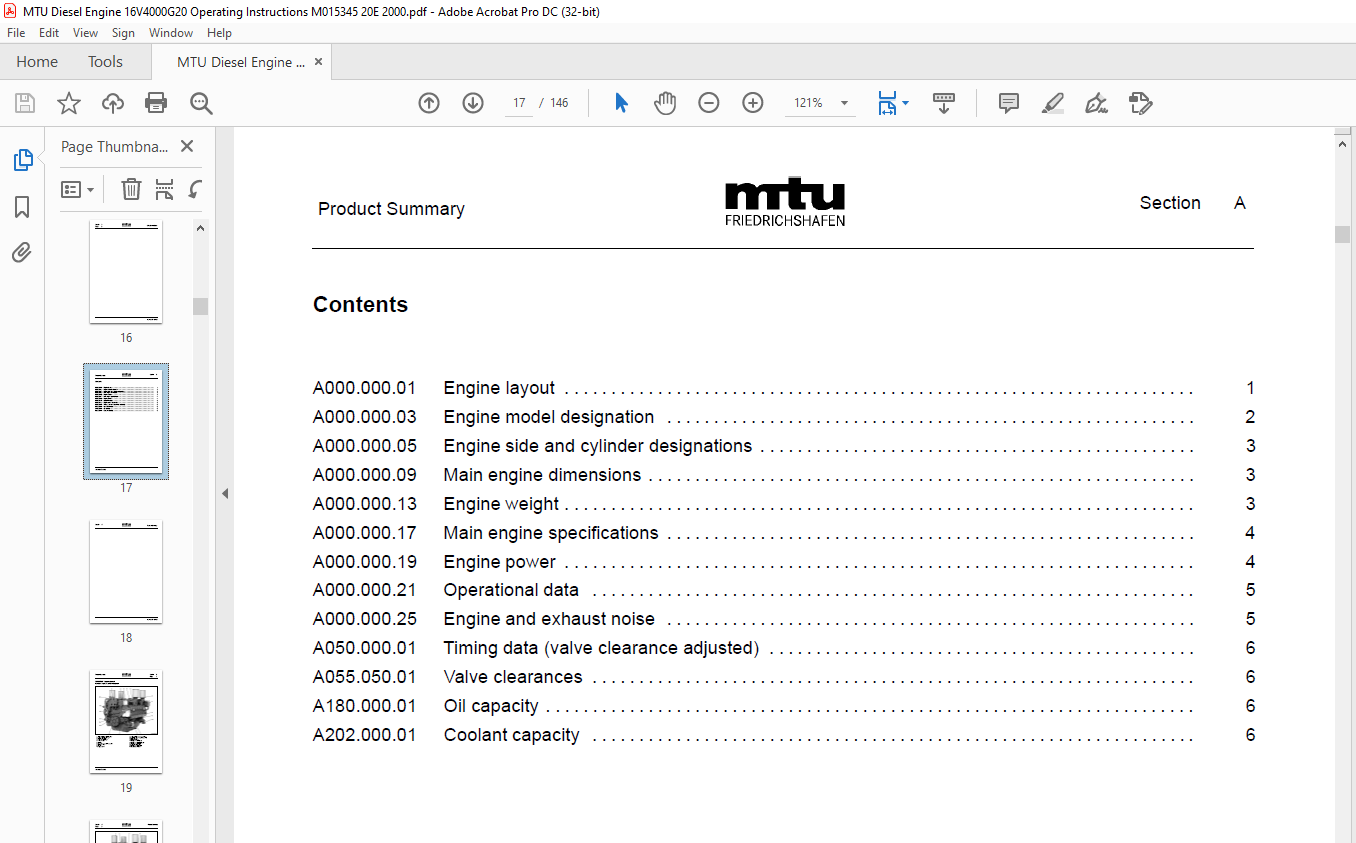Print the document using printer icon

156,103
